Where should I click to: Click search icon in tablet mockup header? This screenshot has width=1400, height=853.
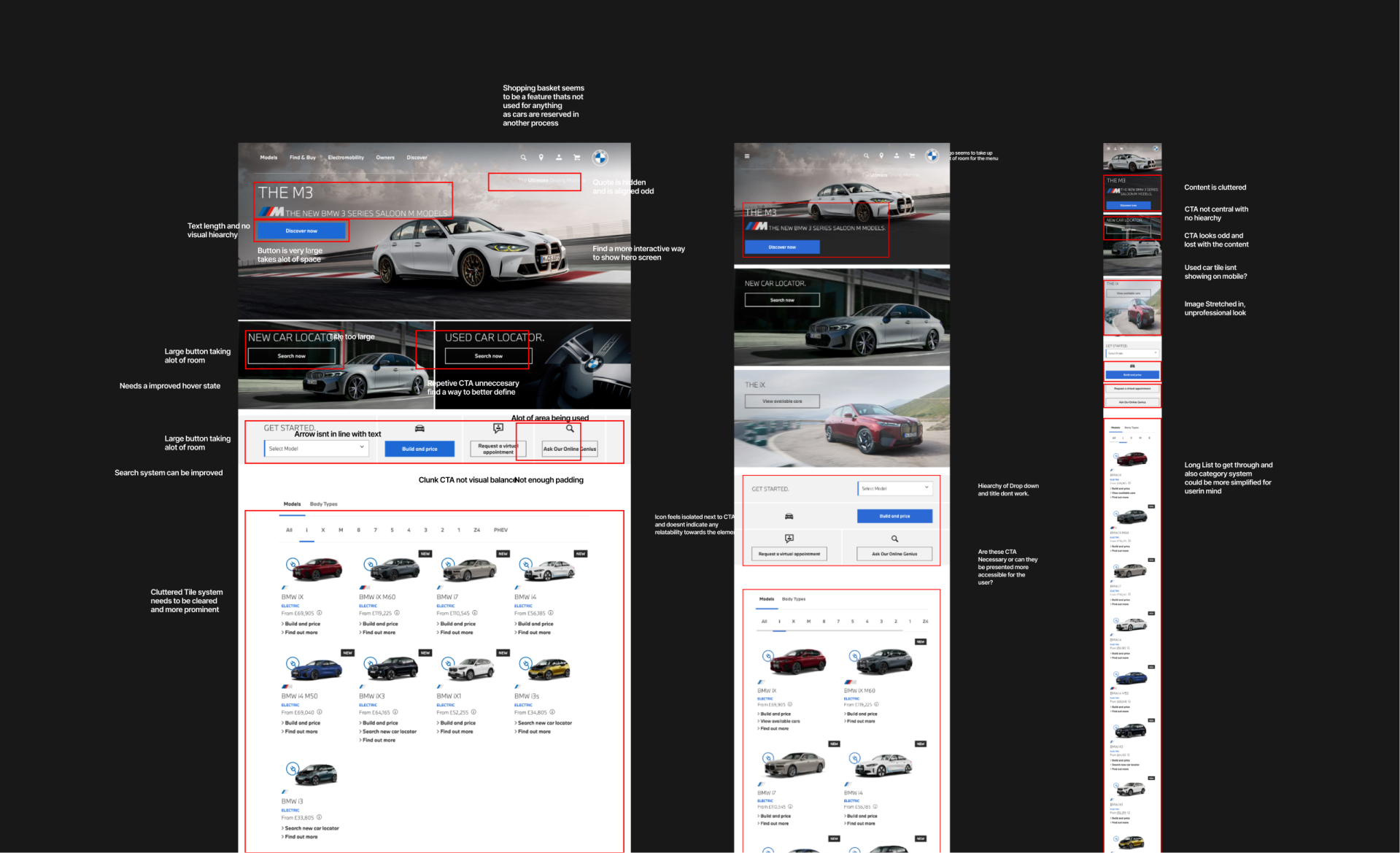coord(866,155)
